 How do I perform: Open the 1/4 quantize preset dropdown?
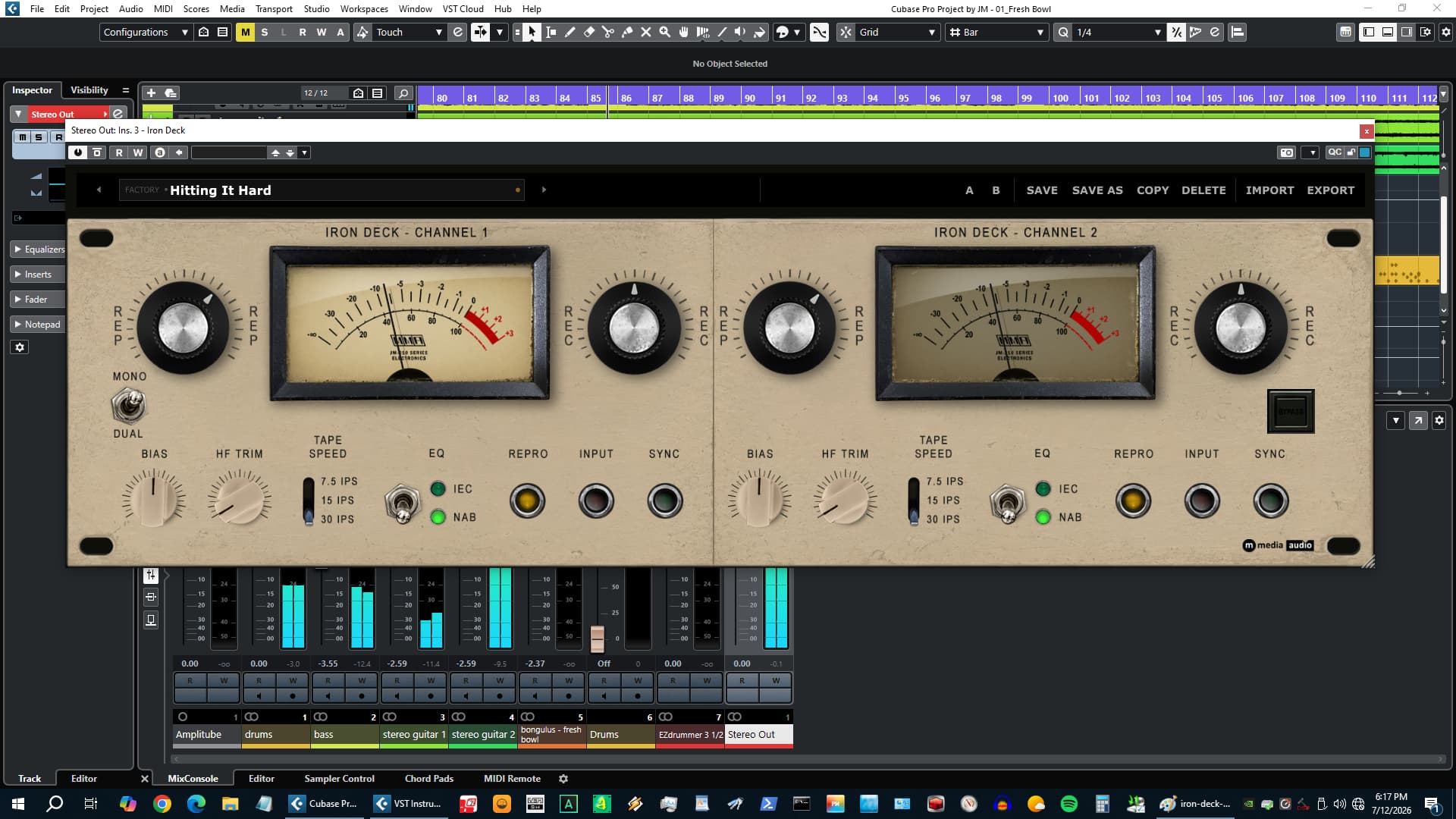click(1119, 32)
